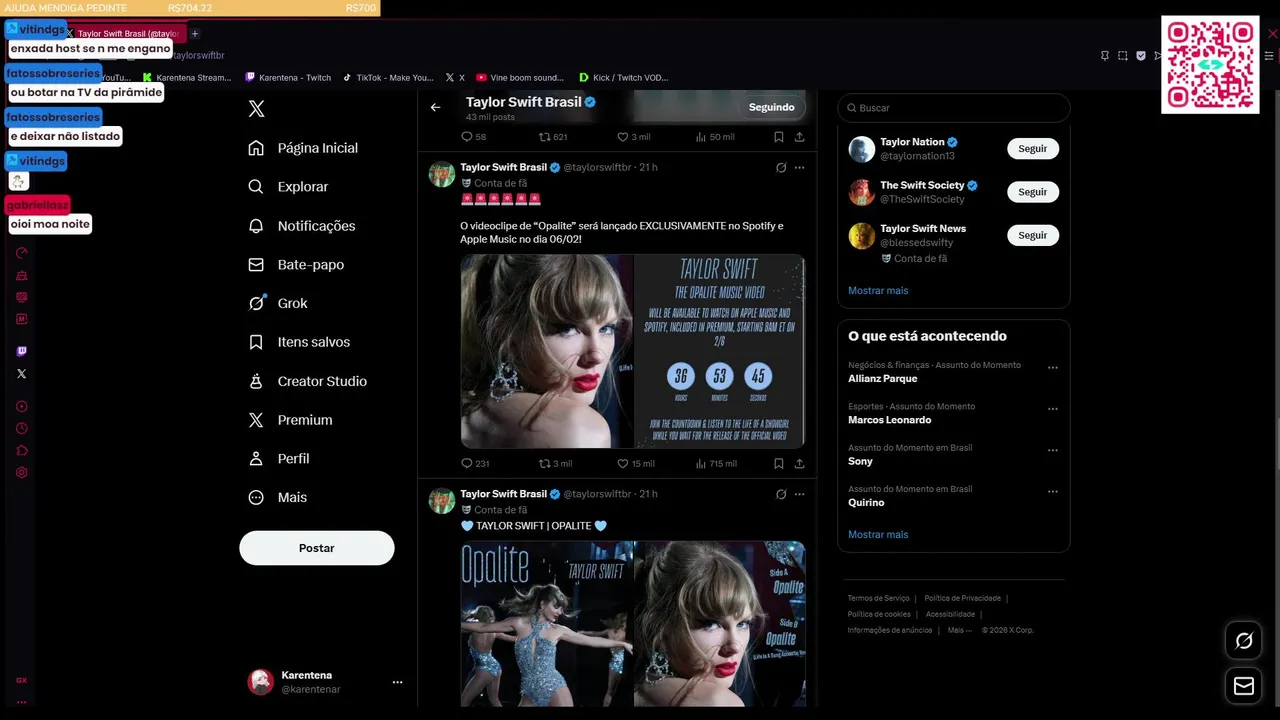Viewport: 1280px width, 720px height.
Task: Open options for Quirino trend
Action: (1052, 492)
